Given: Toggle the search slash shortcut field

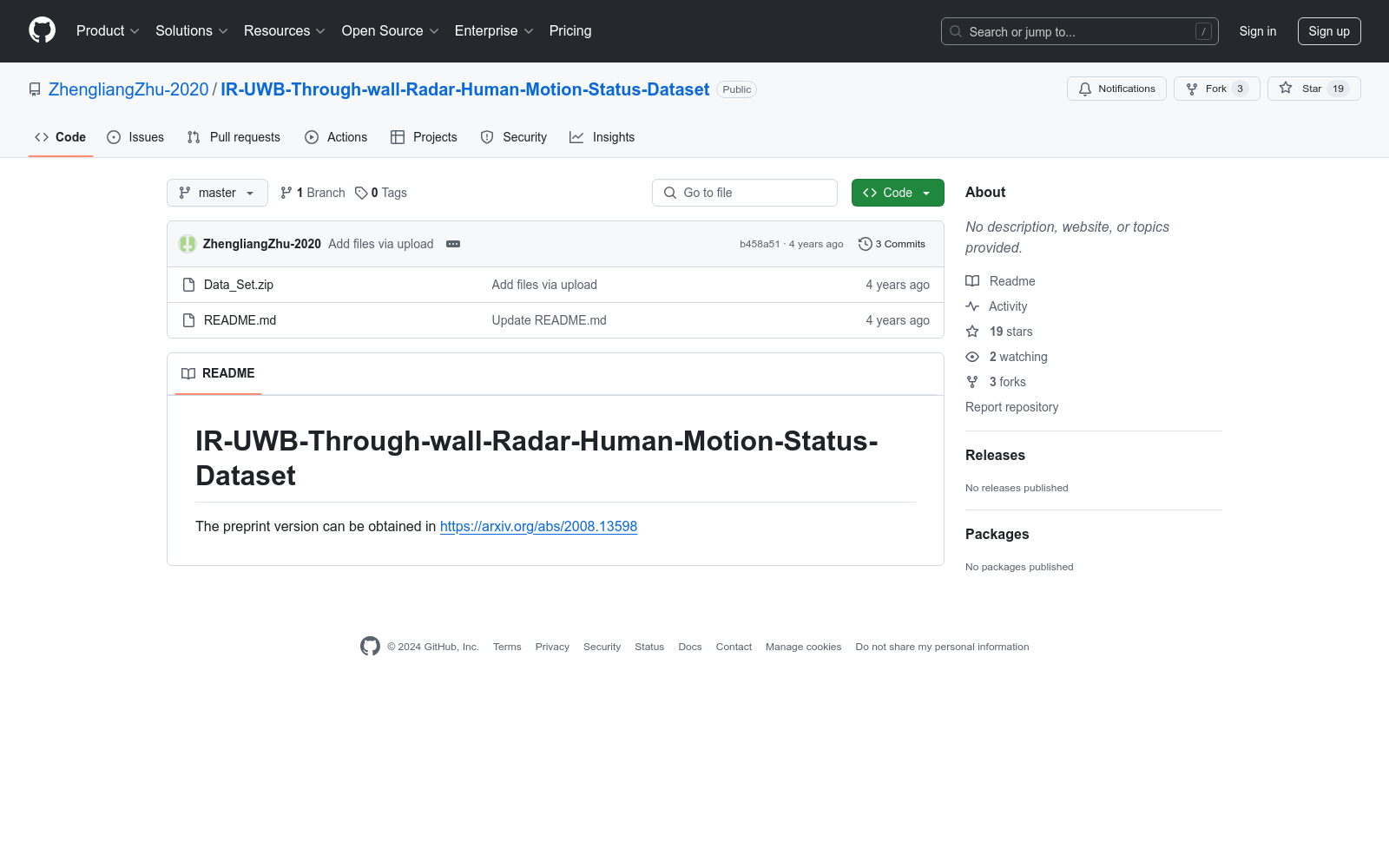Looking at the screenshot, I should coord(1204,31).
